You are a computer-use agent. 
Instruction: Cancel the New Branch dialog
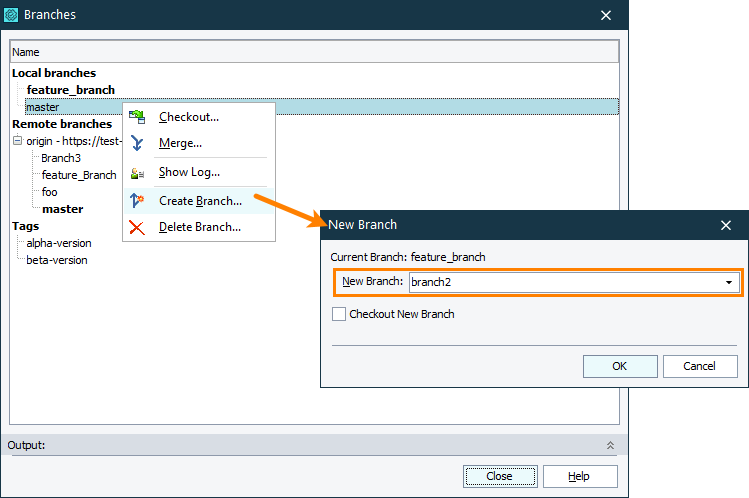tap(700, 366)
